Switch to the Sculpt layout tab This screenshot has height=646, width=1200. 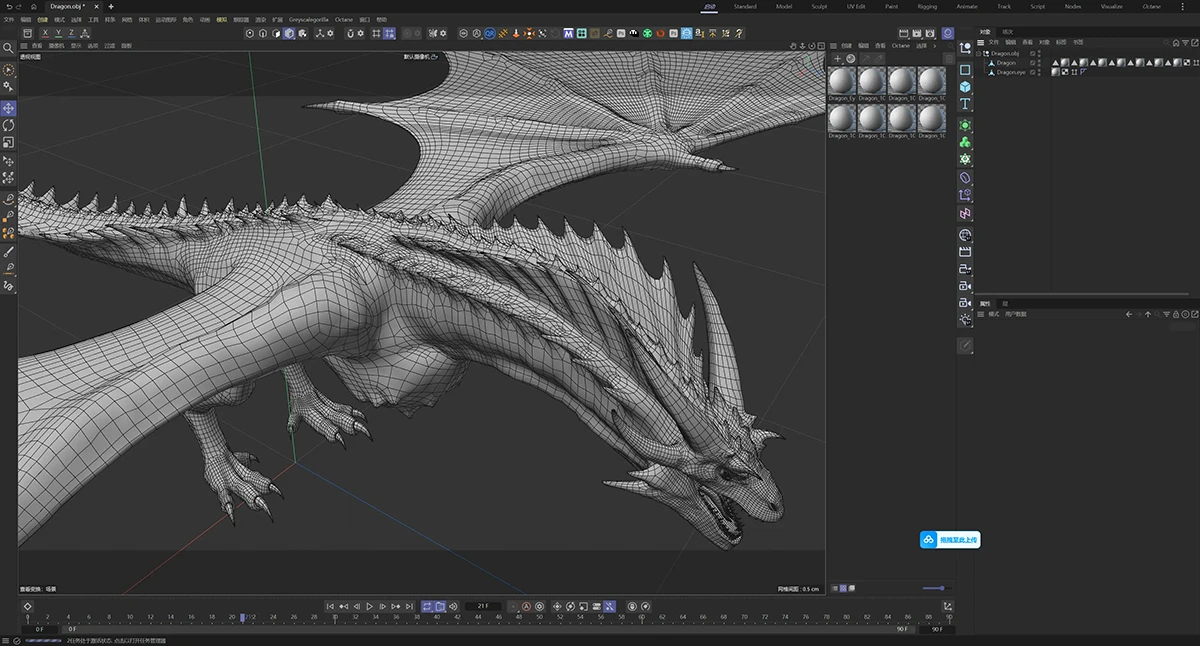click(819, 6)
